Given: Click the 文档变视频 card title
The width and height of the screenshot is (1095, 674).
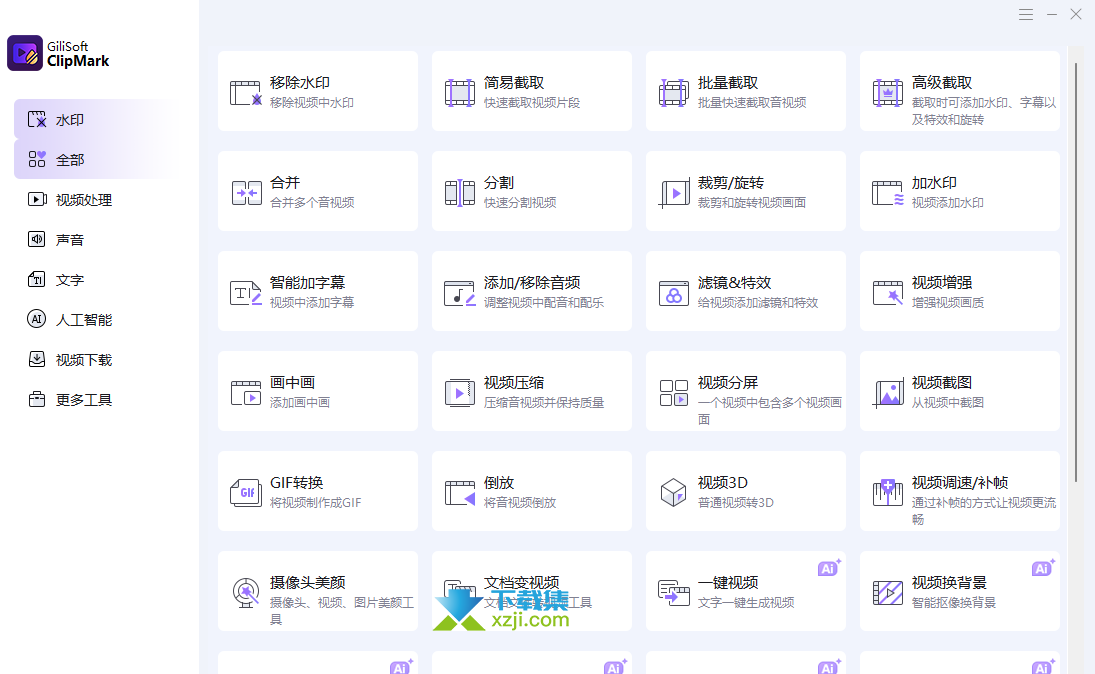Looking at the screenshot, I should [x=521, y=583].
